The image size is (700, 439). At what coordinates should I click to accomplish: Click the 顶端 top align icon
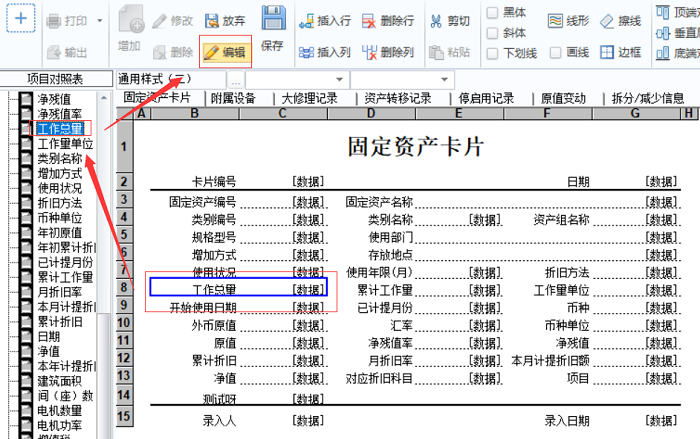pyautogui.click(x=663, y=12)
